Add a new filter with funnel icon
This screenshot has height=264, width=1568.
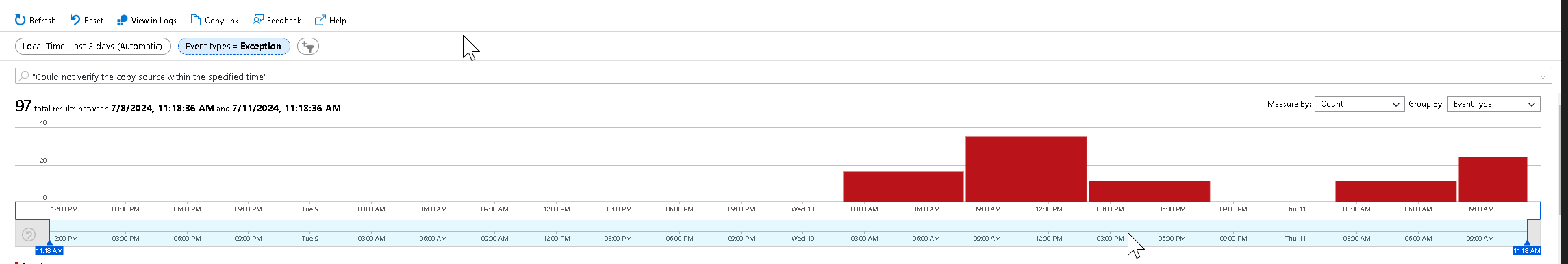pyautogui.click(x=308, y=47)
